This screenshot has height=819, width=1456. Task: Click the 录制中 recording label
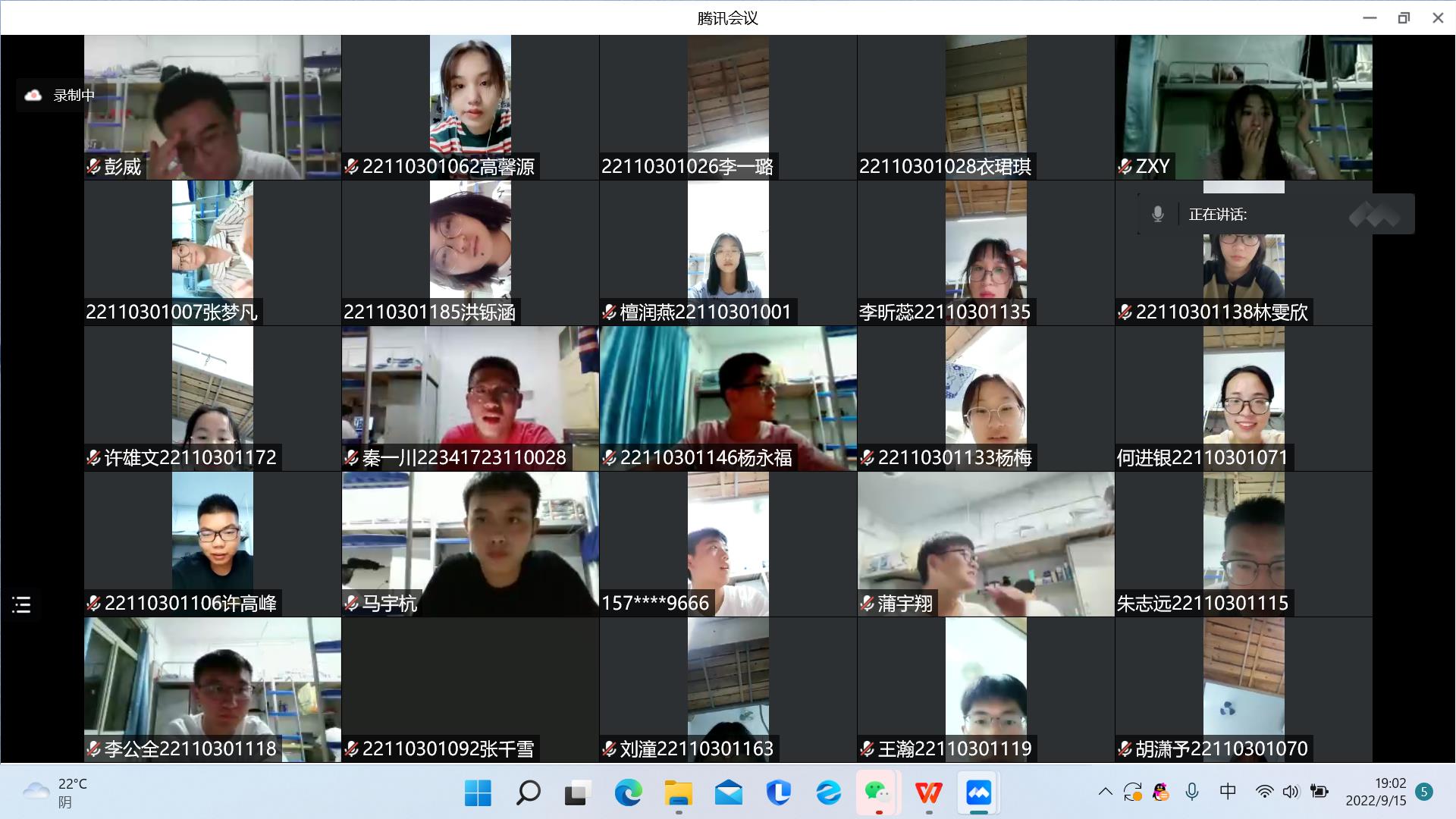coord(74,96)
